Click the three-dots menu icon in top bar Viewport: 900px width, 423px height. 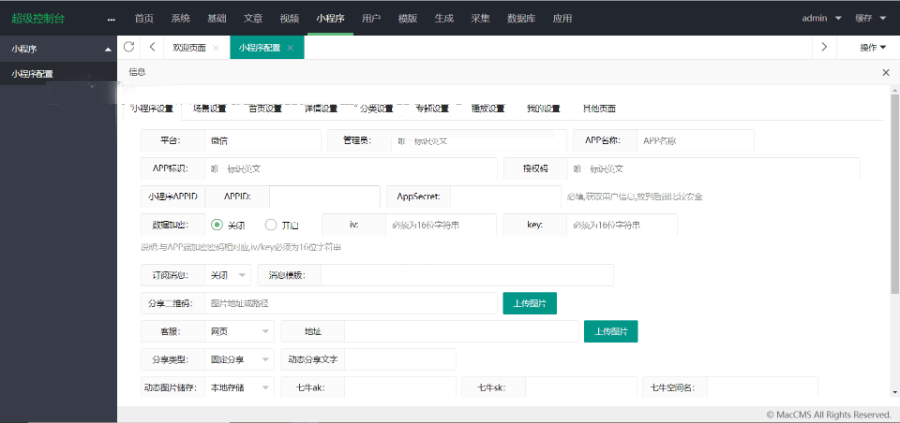tap(111, 18)
